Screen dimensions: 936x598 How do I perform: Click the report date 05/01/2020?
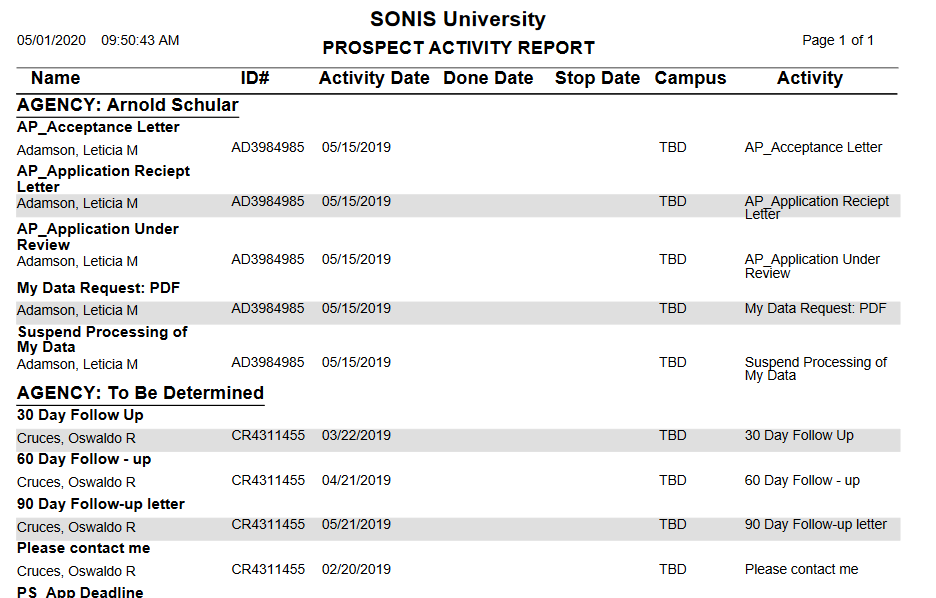pyautogui.click(x=52, y=40)
